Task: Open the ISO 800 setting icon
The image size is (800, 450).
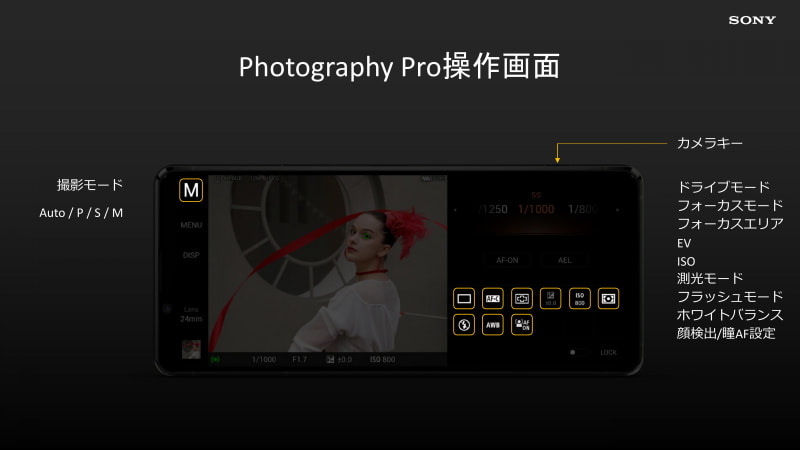Action: [x=580, y=298]
